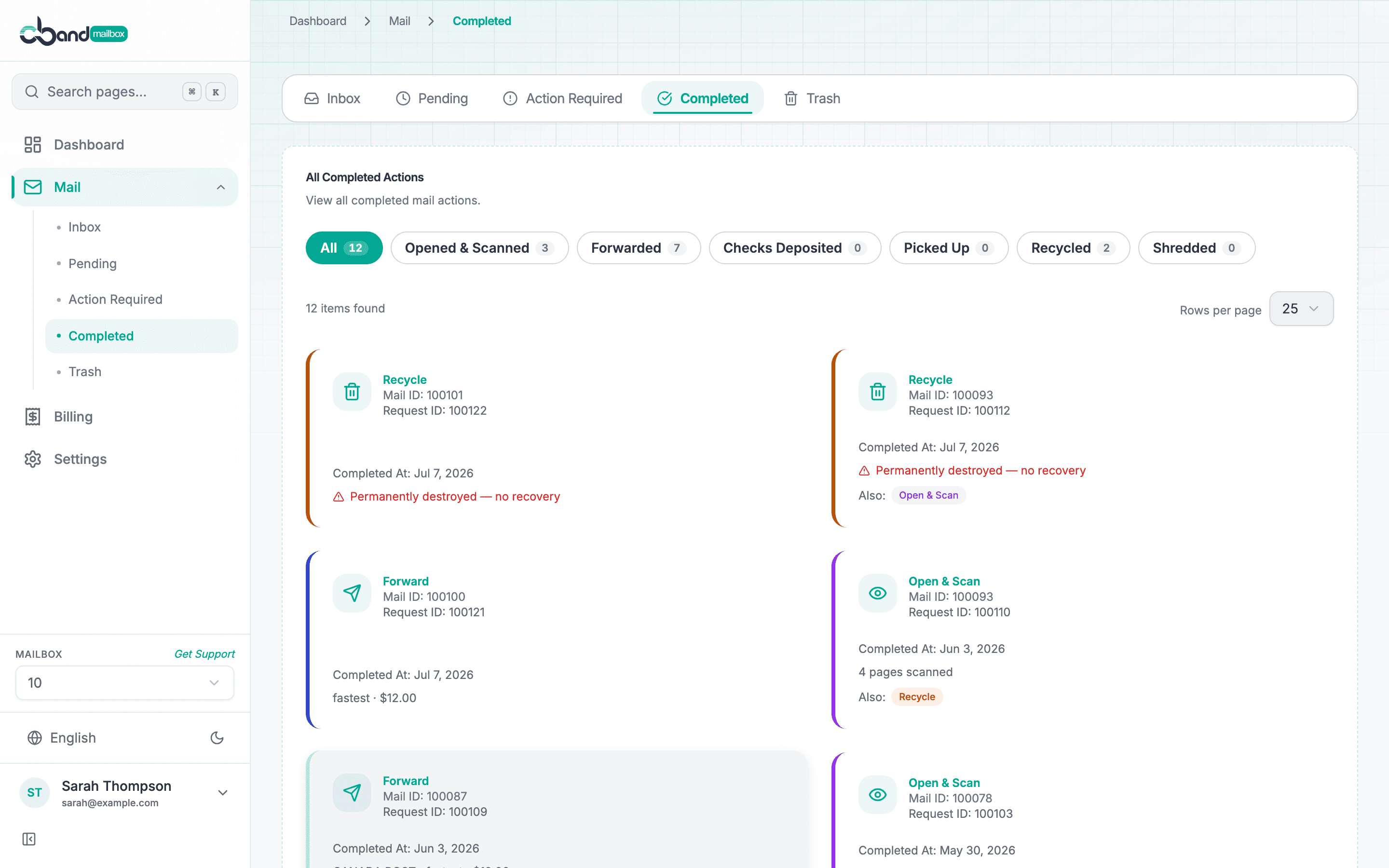The width and height of the screenshot is (1389, 868).
Task: Select the Completed tab
Action: click(x=703, y=99)
